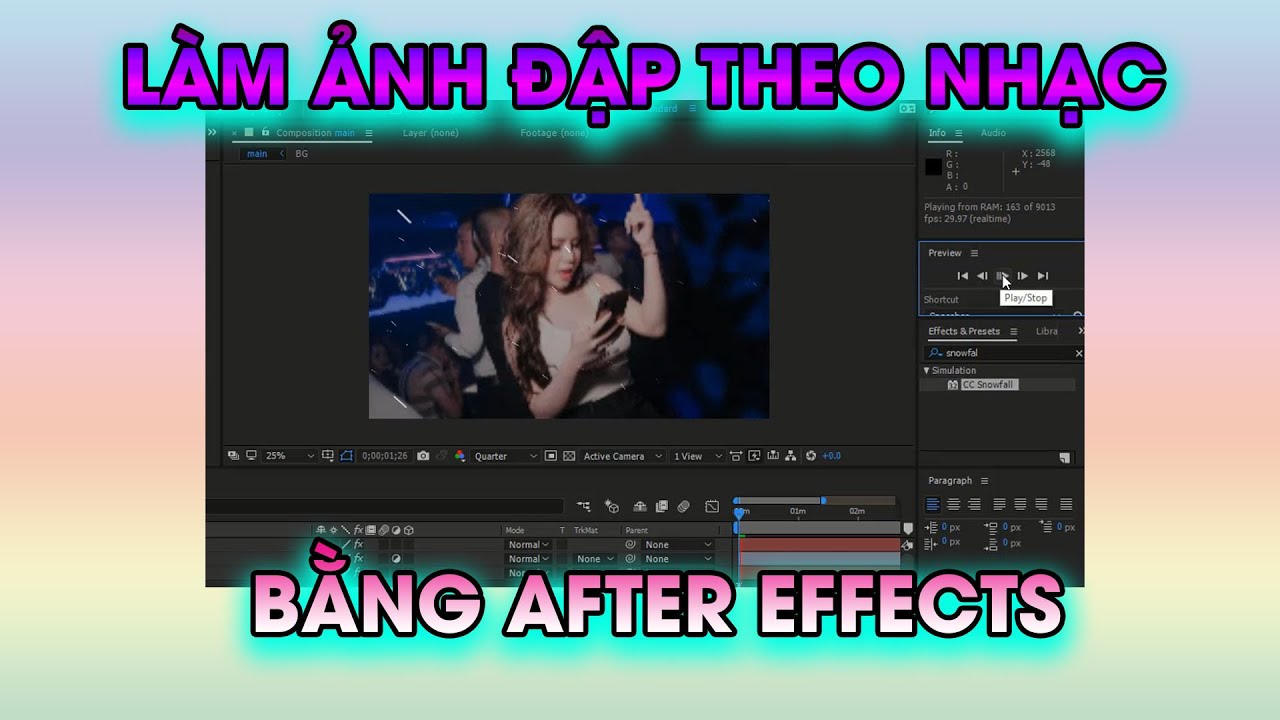Open second layer's TrkMat None dropdown
The image size is (1280, 720).
595,559
